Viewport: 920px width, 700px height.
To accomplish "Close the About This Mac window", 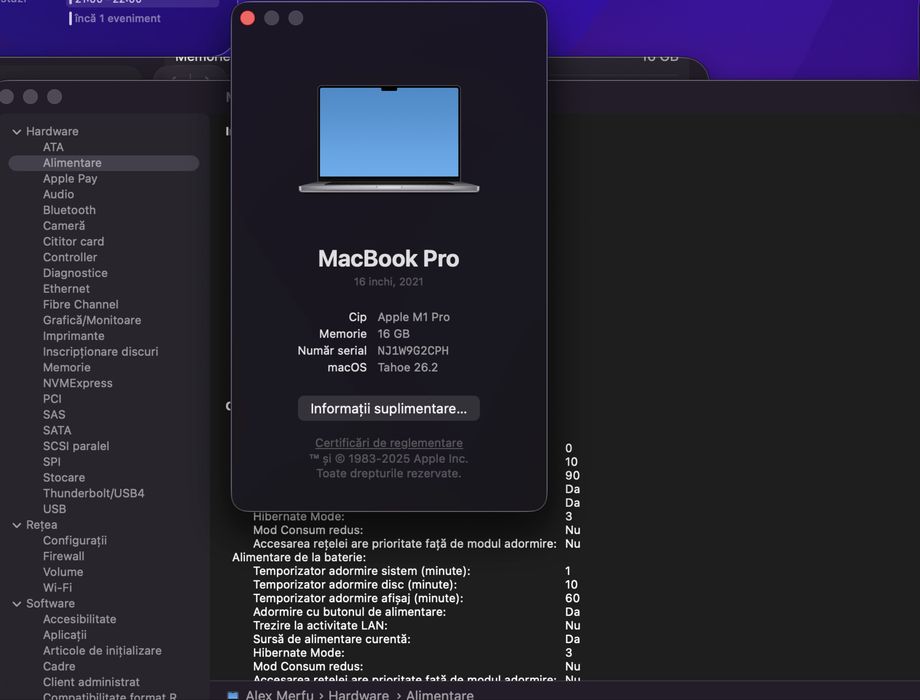I will coord(248,18).
